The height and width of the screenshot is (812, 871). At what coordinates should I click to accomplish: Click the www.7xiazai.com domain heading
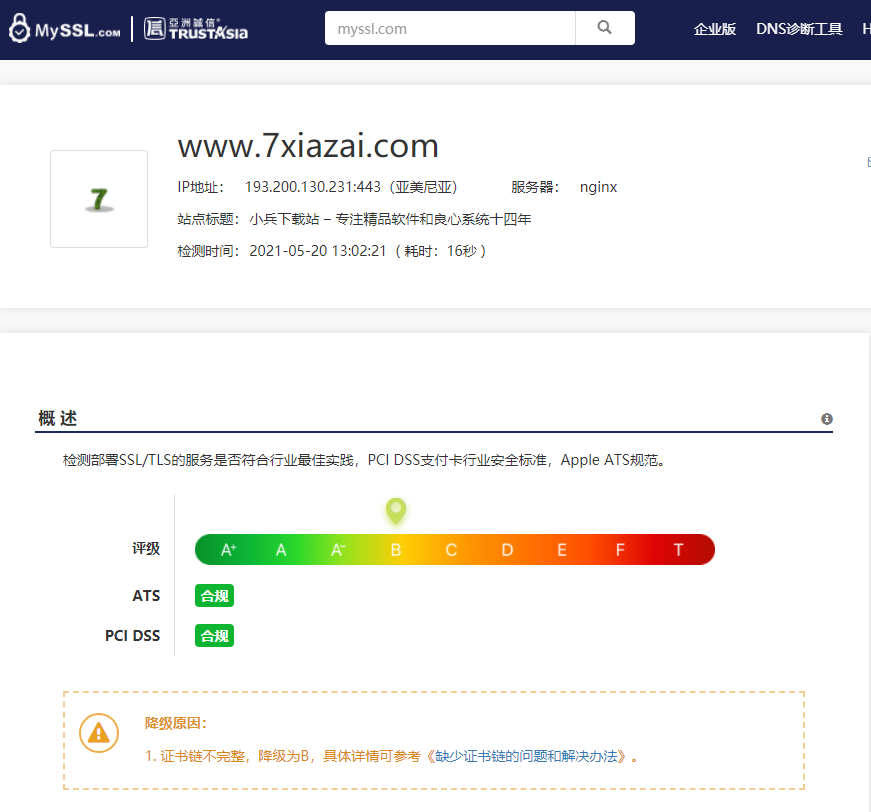click(307, 145)
